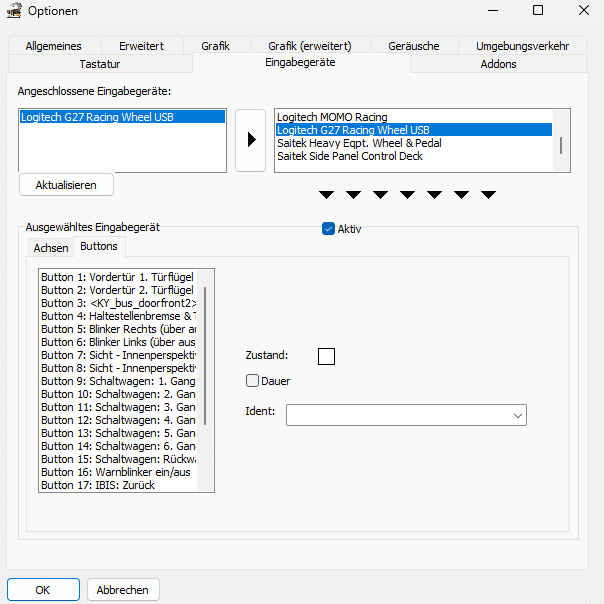Enable the Dauer checkbox

tap(252, 381)
